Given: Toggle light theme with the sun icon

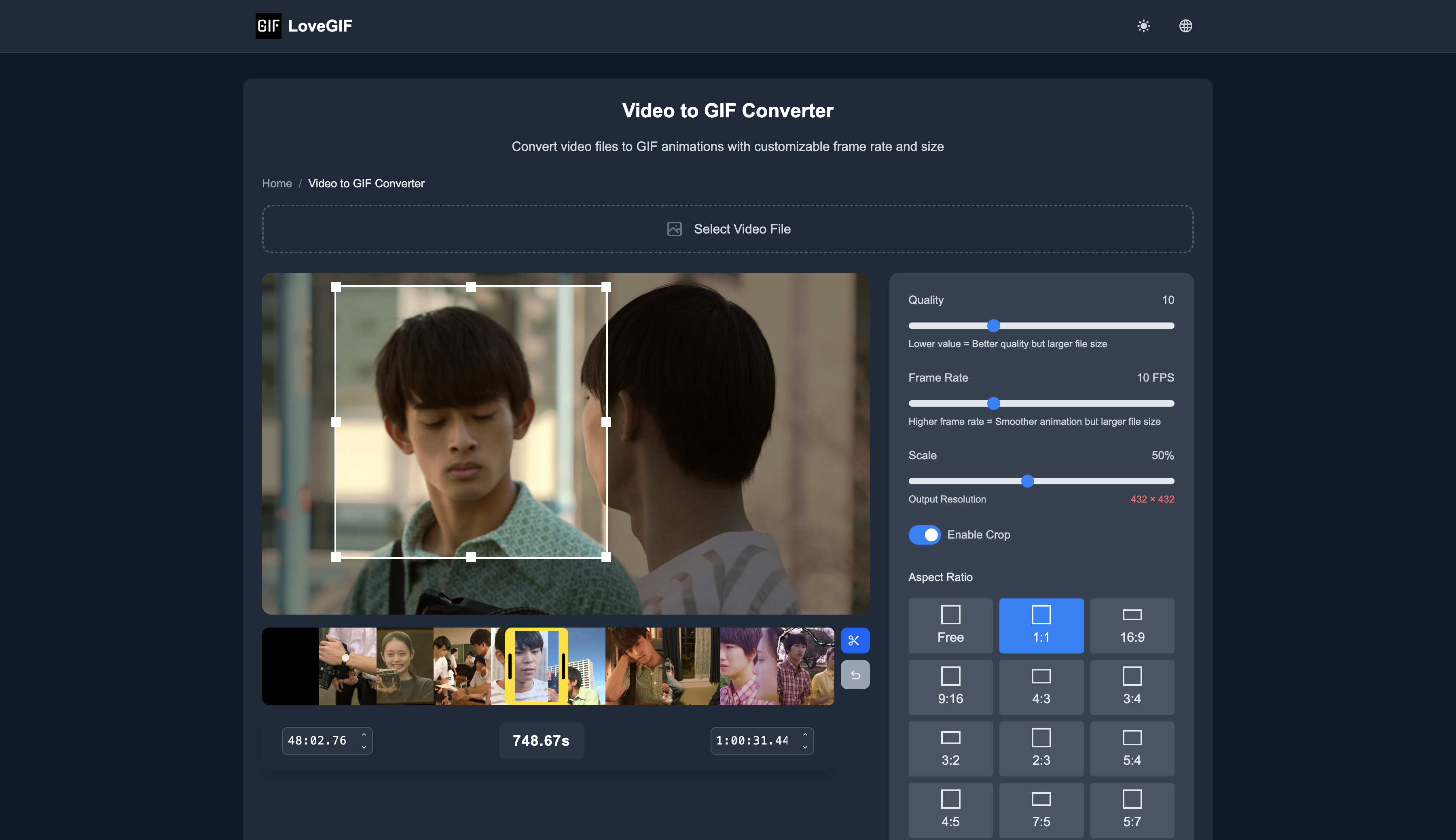Looking at the screenshot, I should point(1143,26).
